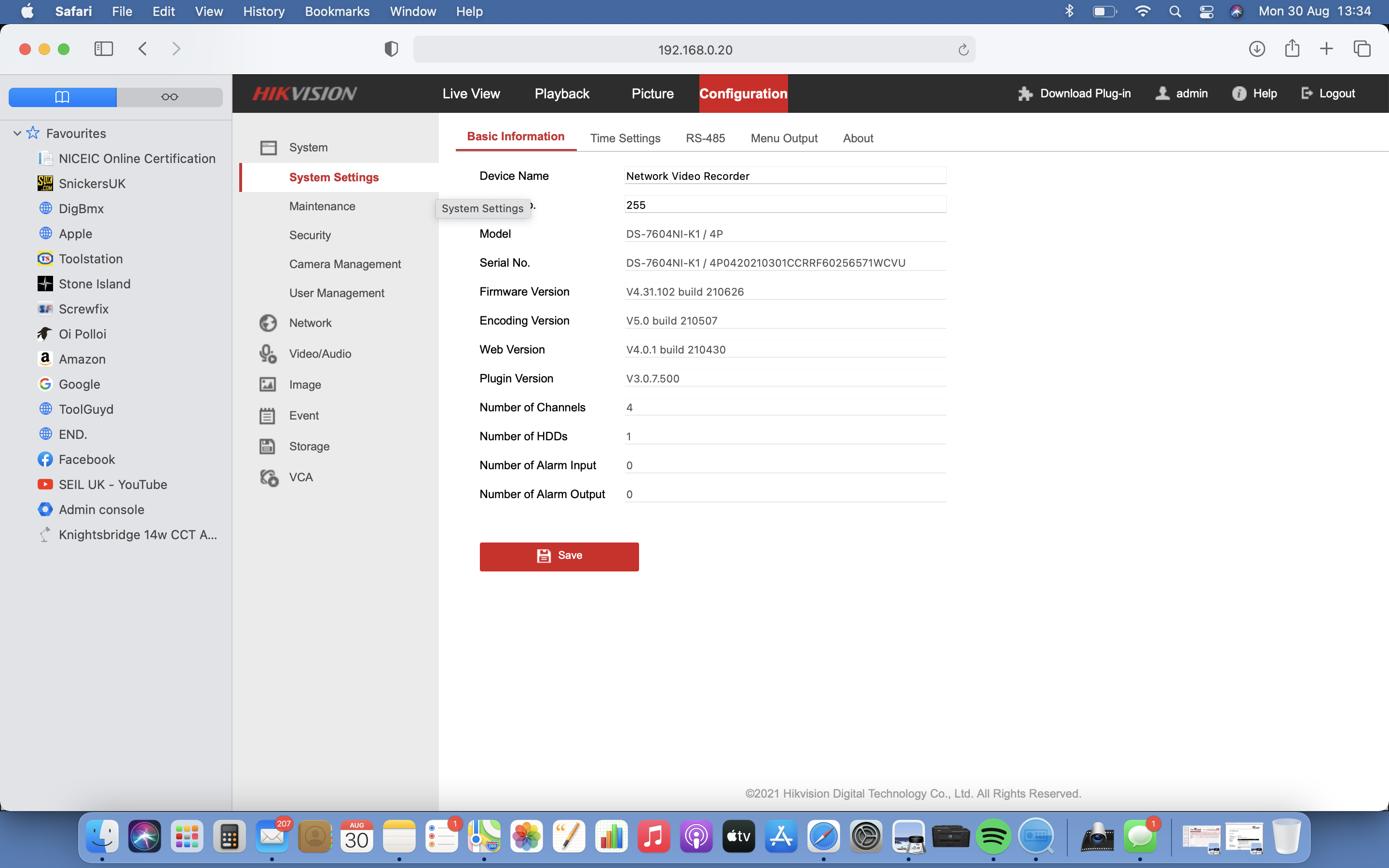The image size is (1389, 868).
Task: Switch to the Time Settings tab
Action: click(x=625, y=138)
